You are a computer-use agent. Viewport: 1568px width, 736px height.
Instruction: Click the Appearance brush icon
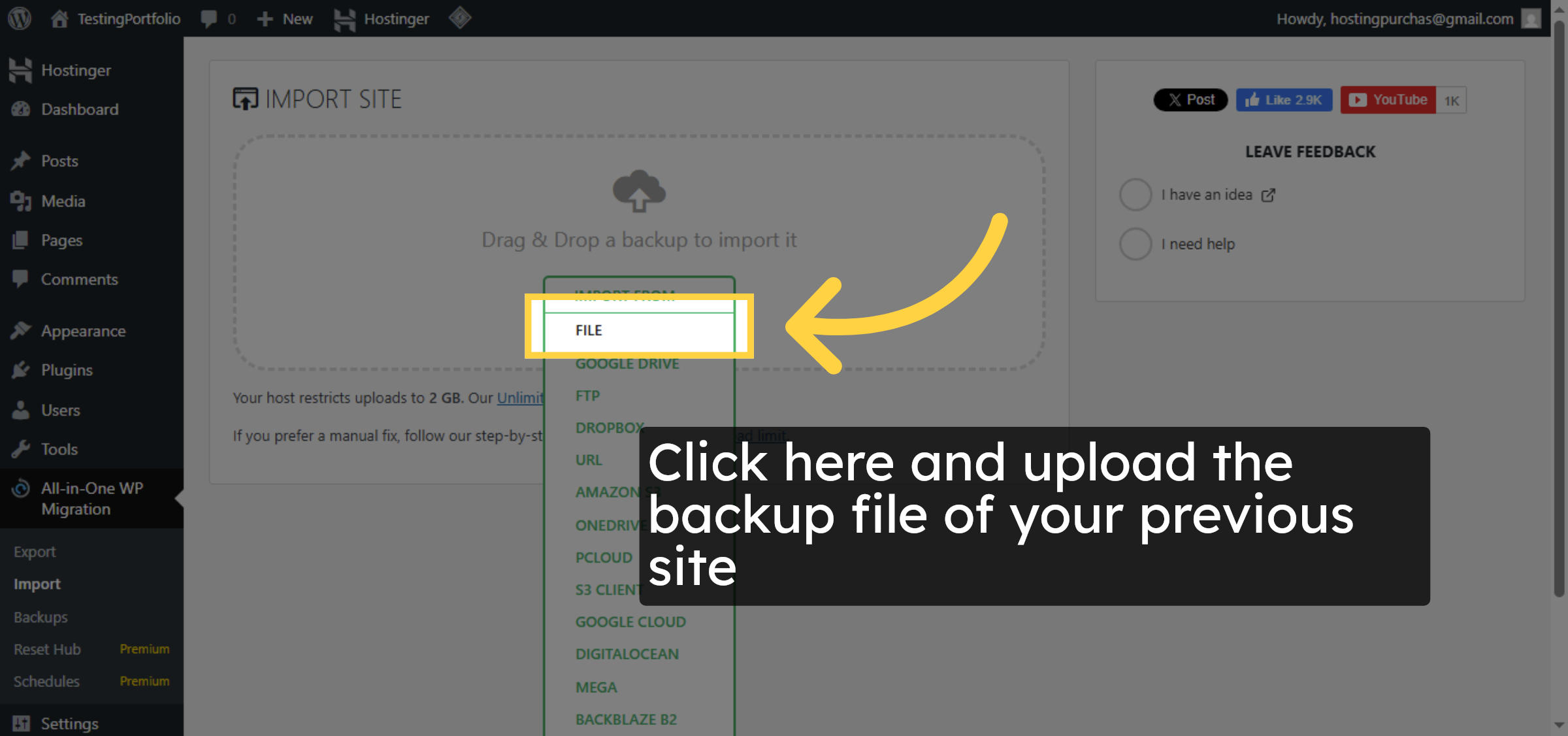pos(22,331)
